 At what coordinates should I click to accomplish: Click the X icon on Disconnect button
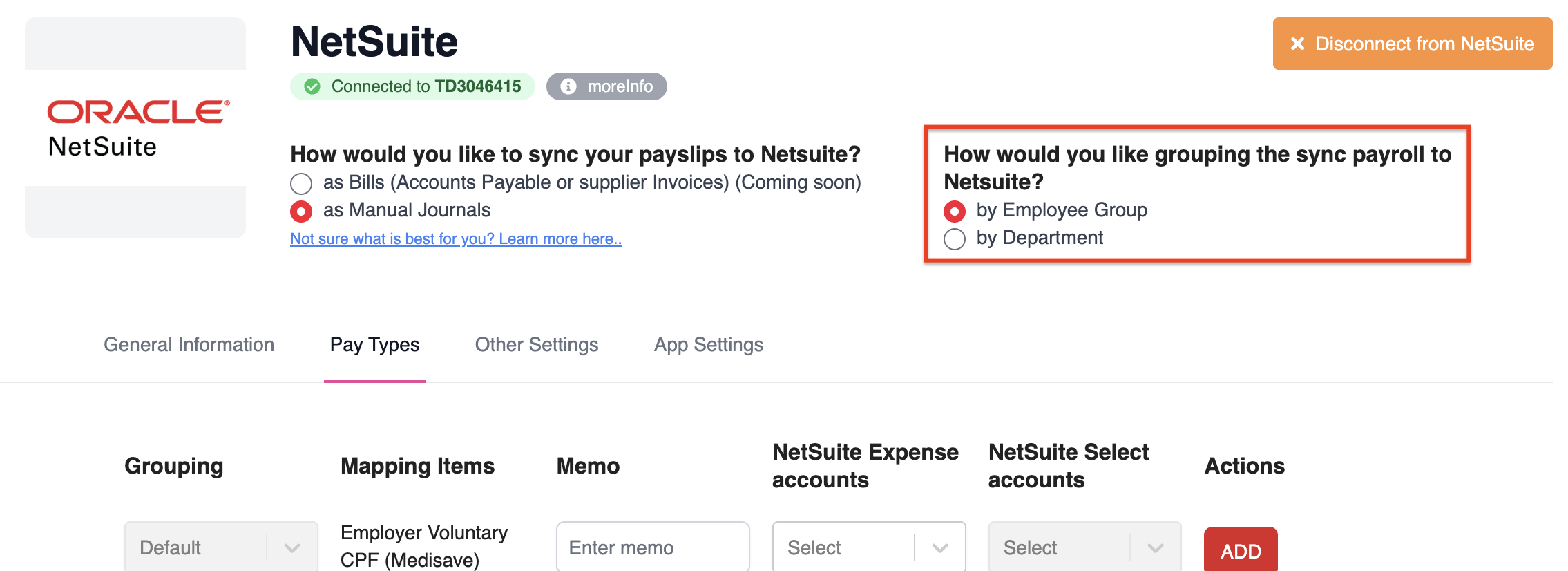[1297, 44]
